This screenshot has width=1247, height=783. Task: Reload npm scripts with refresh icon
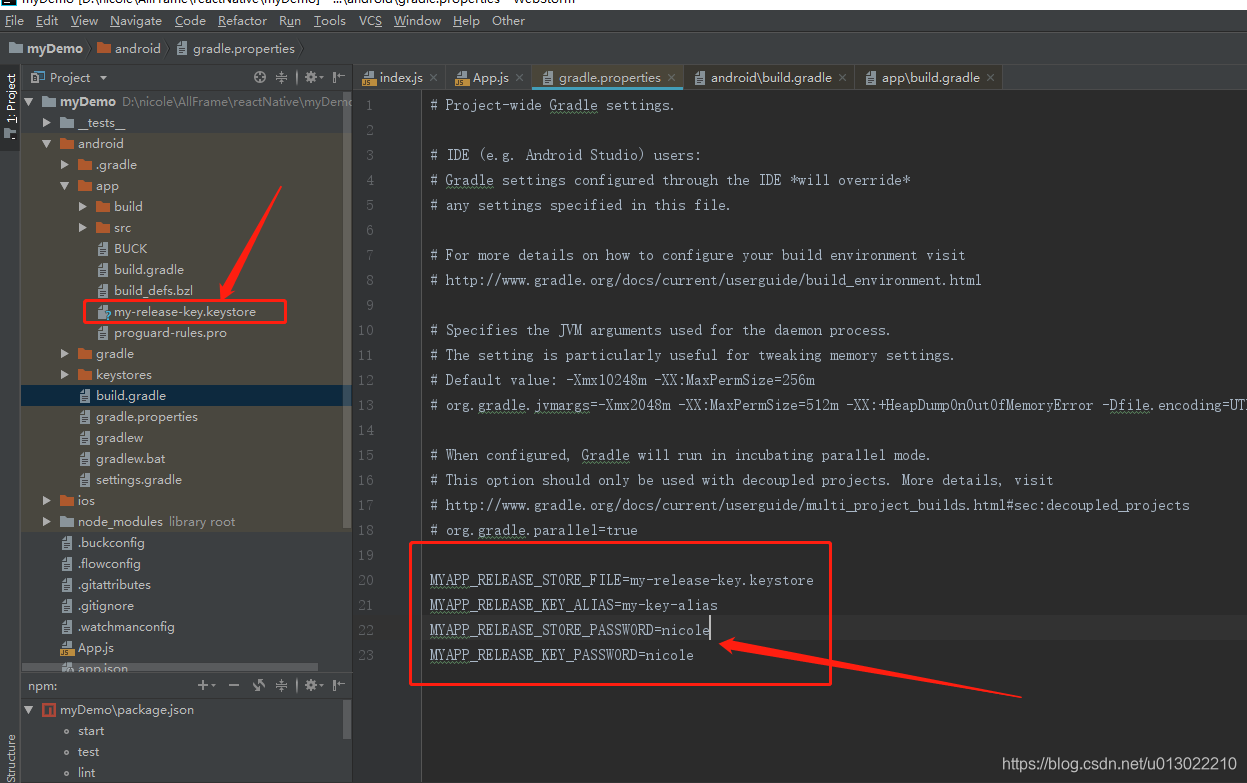pos(259,685)
